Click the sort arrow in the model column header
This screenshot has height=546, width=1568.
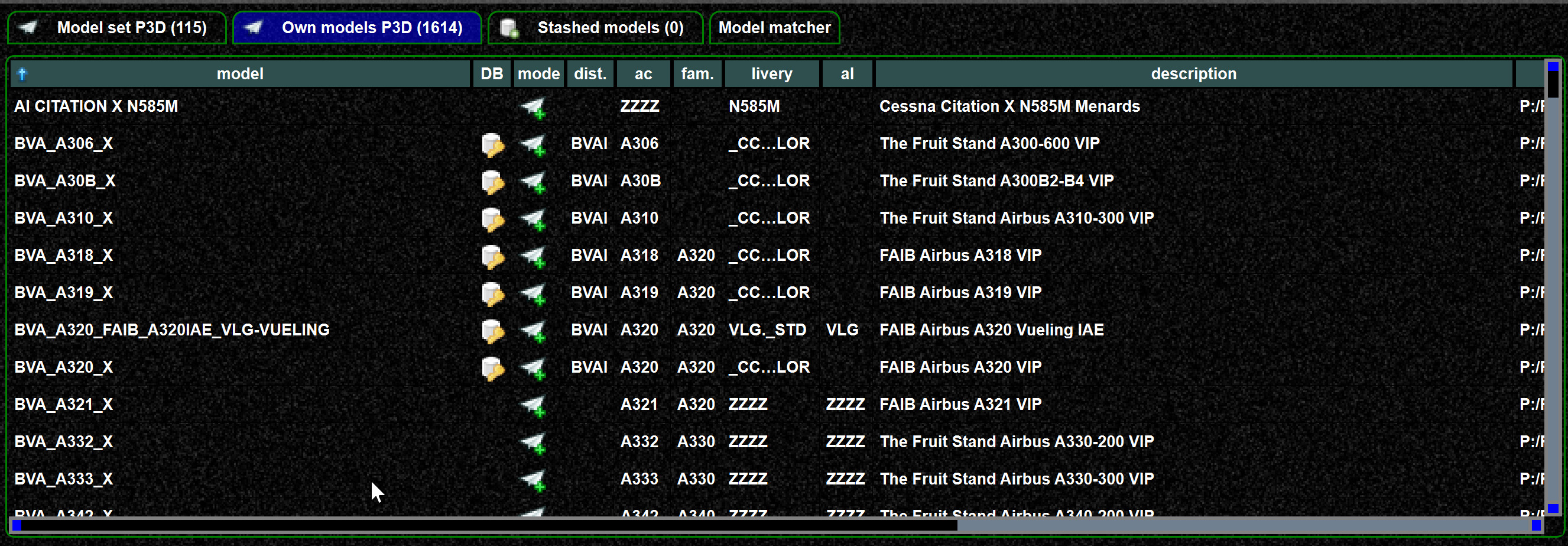tap(22, 74)
